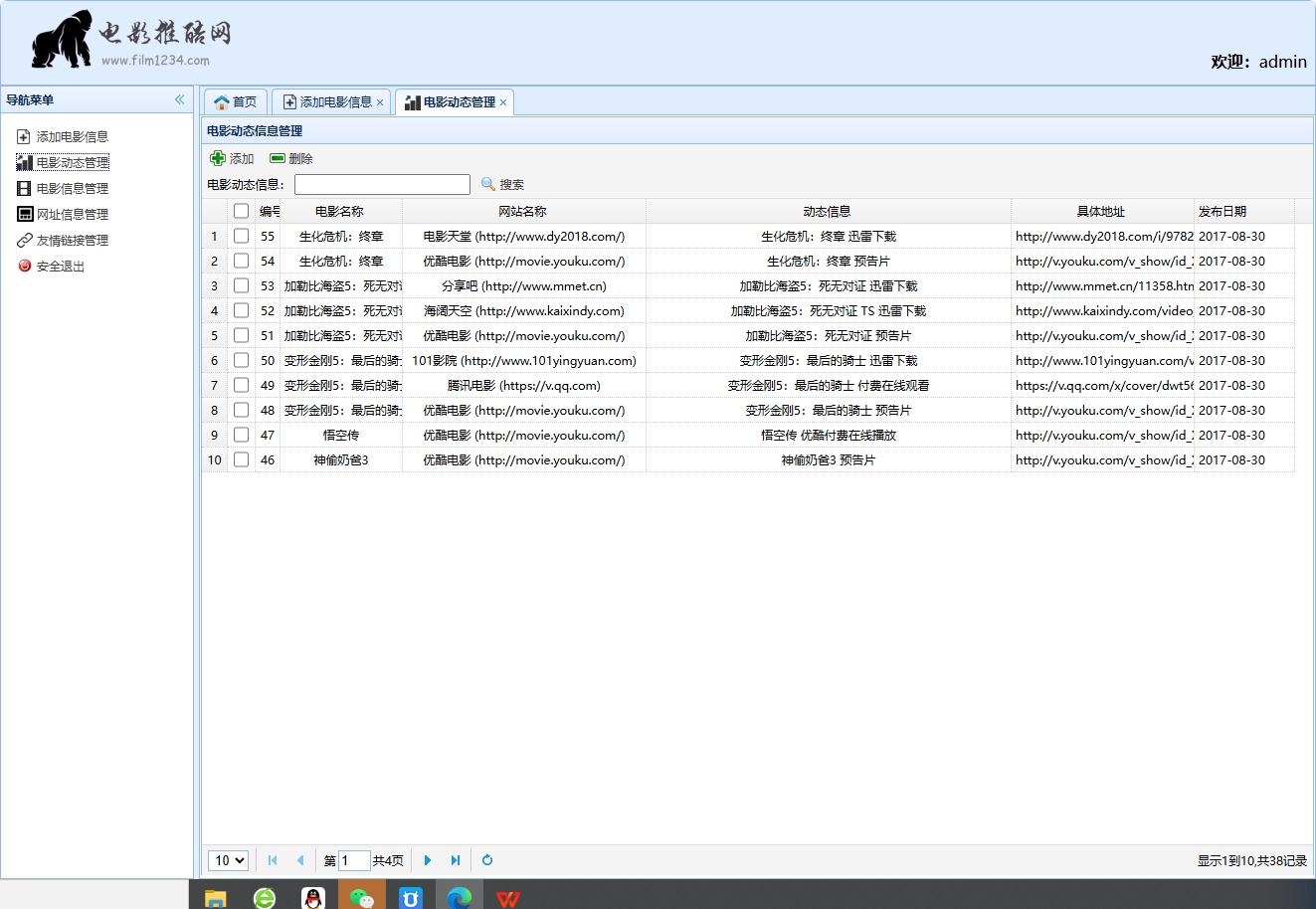Open WPS Office from the taskbar

pos(508,897)
